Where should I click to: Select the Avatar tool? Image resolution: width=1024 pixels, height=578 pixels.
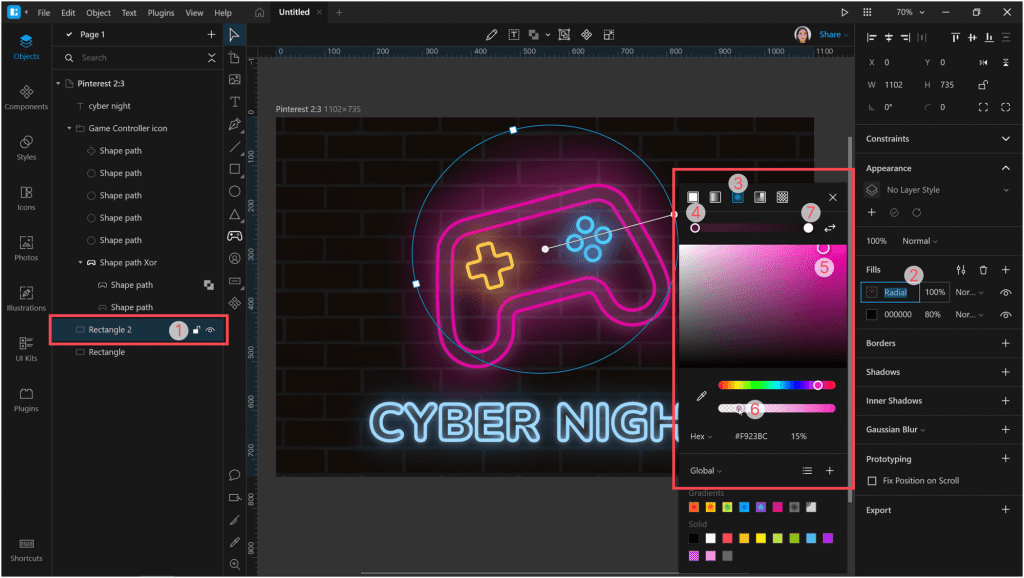tap(234, 259)
